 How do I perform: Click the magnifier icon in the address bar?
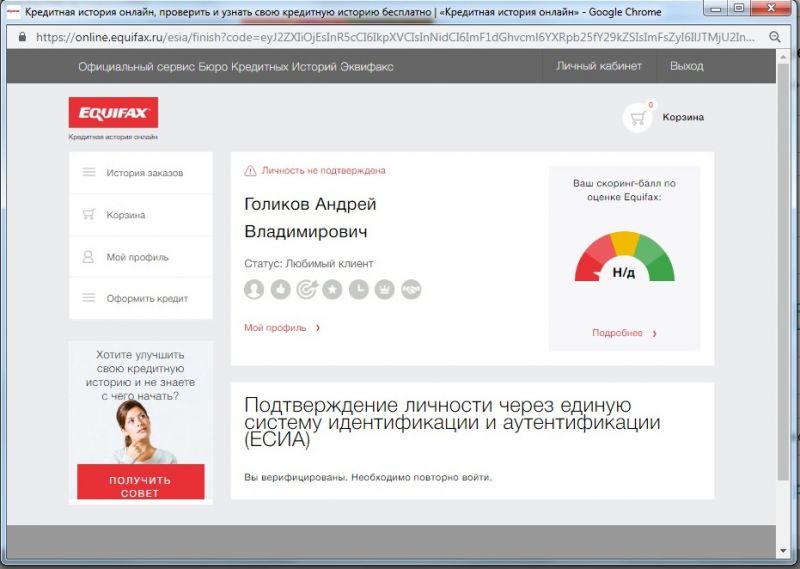pos(774,37)
